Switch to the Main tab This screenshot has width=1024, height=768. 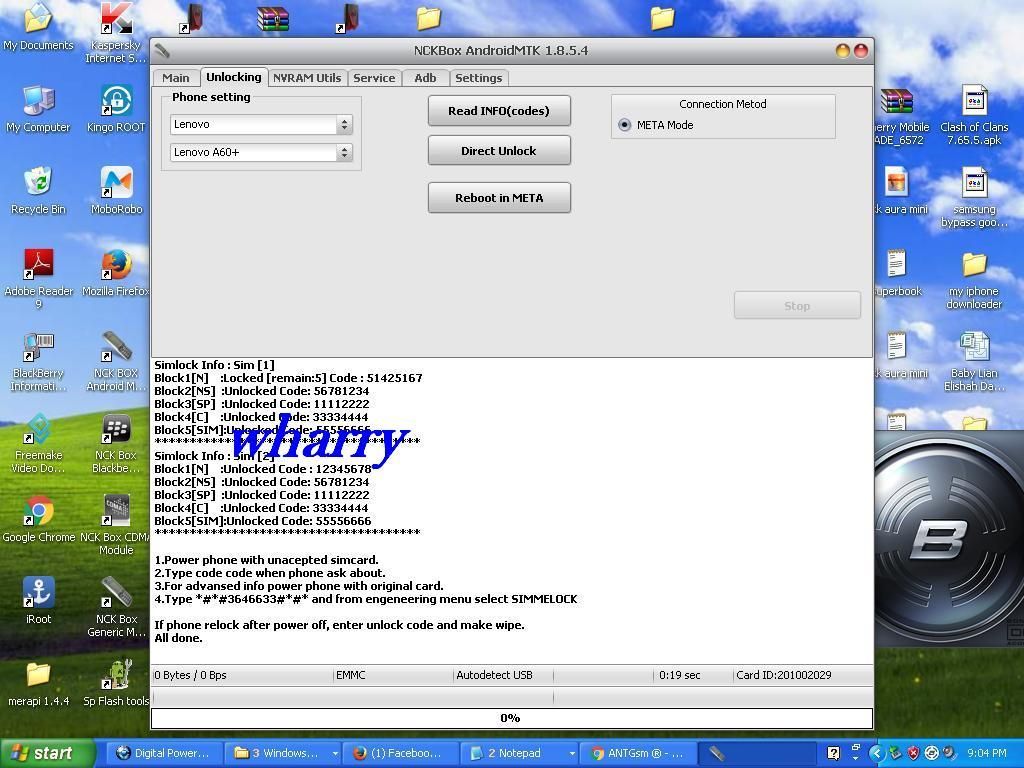pyautogui.click(x=176, y=78)
